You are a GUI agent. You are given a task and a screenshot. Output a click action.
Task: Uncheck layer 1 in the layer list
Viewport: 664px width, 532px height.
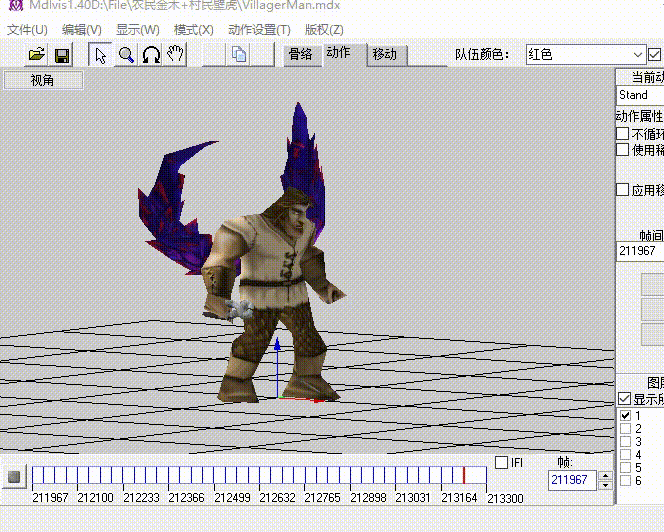(625, 415)
